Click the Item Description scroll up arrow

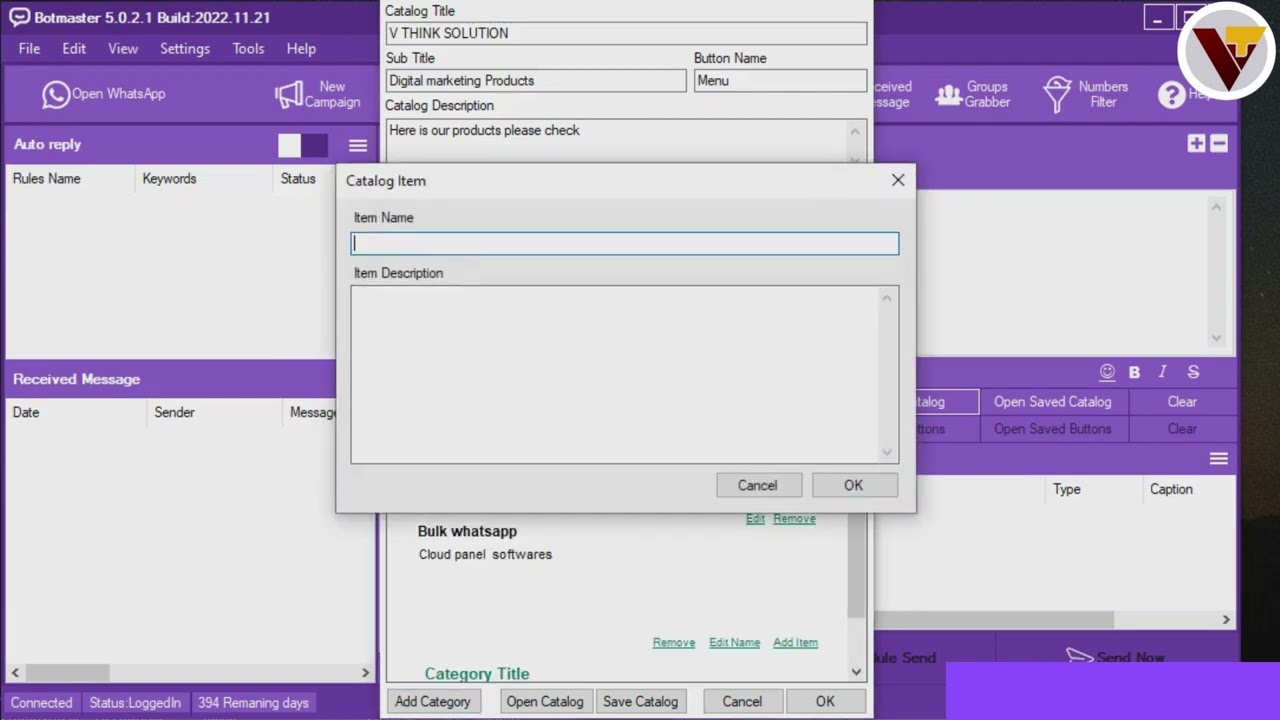(887, 297)
